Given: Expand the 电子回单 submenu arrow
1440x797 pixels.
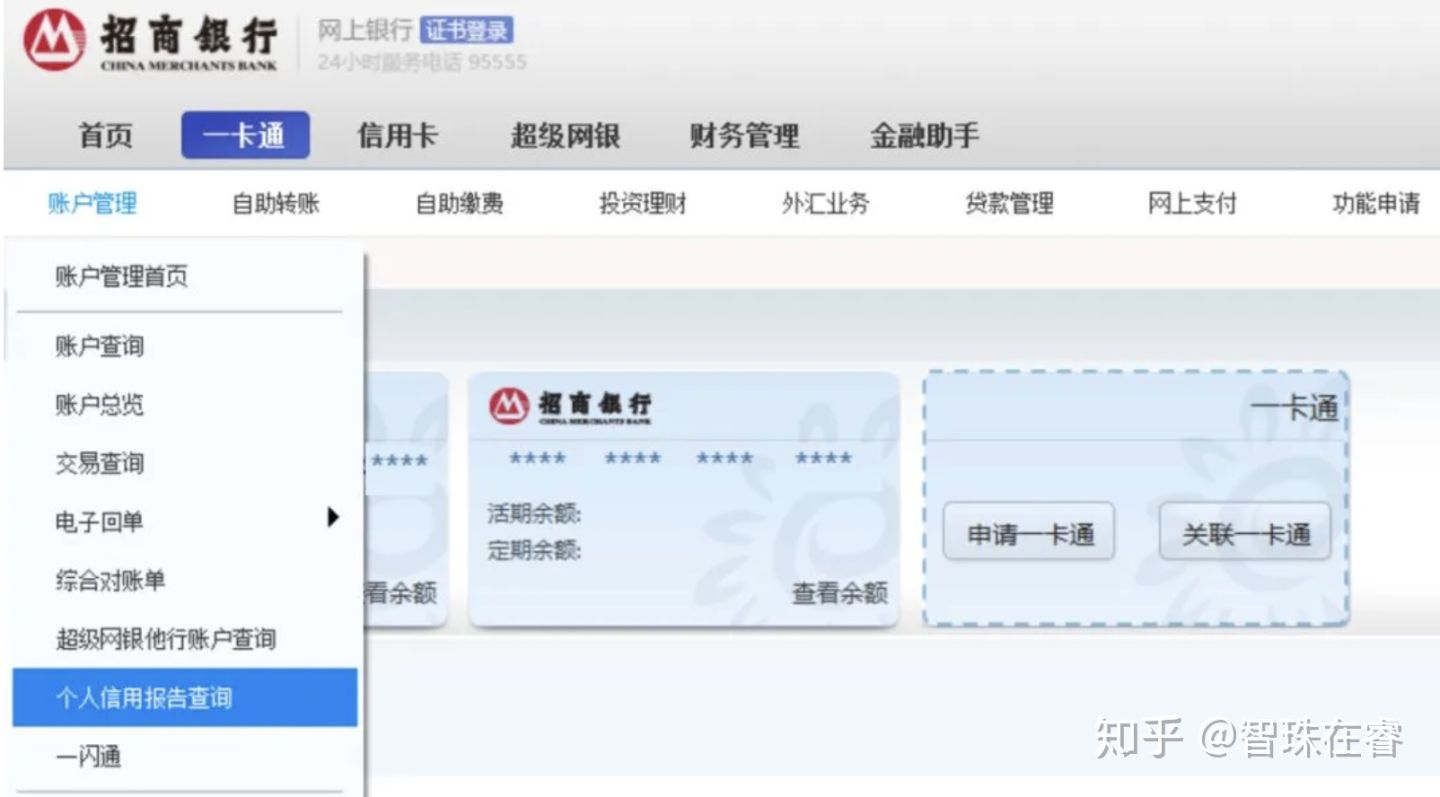Looking at the screenshot, I should click(334, 518).
